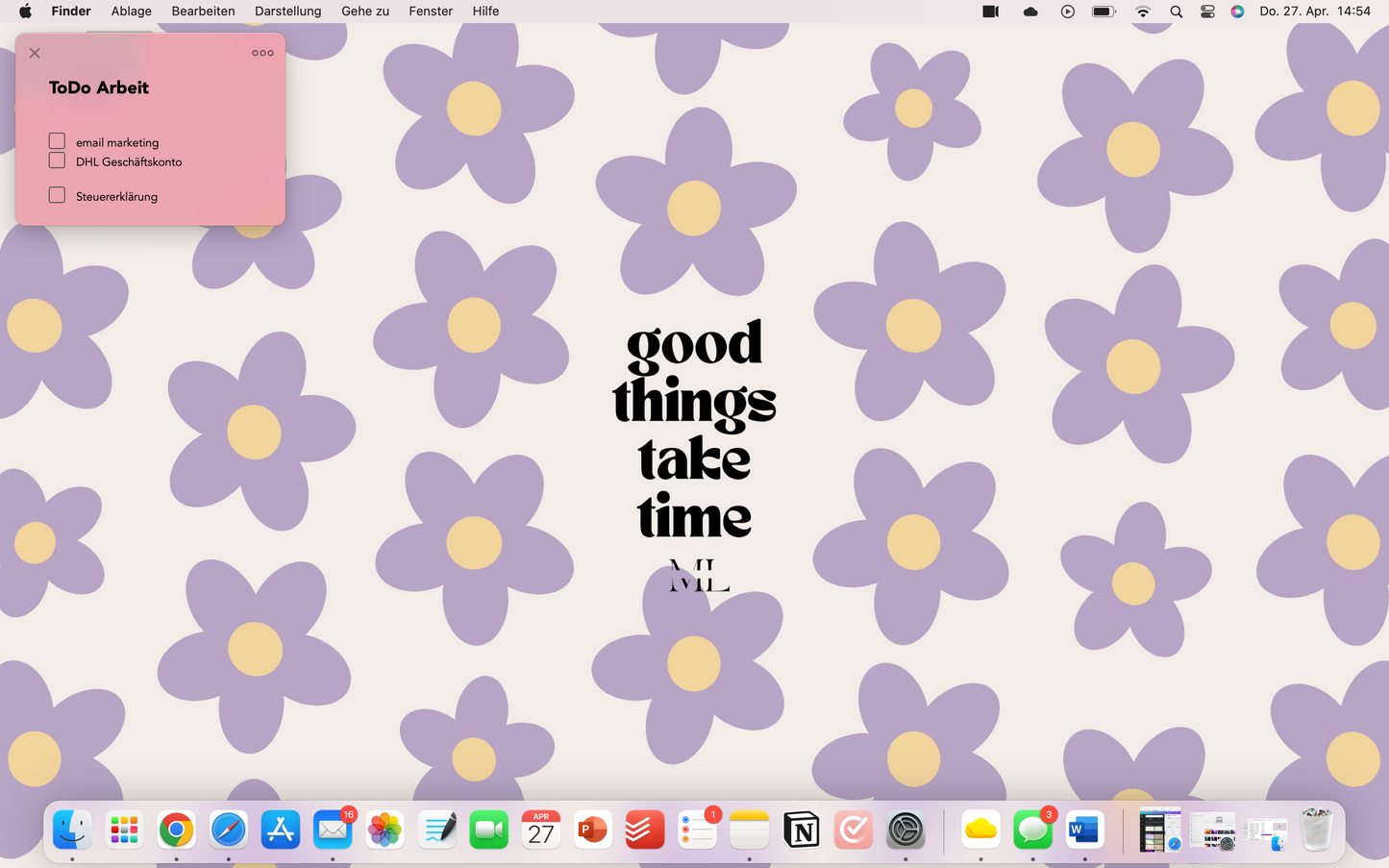Check the 'email marketing' checkbox
Screen dimensions: 1389x868
click(57, 141)
